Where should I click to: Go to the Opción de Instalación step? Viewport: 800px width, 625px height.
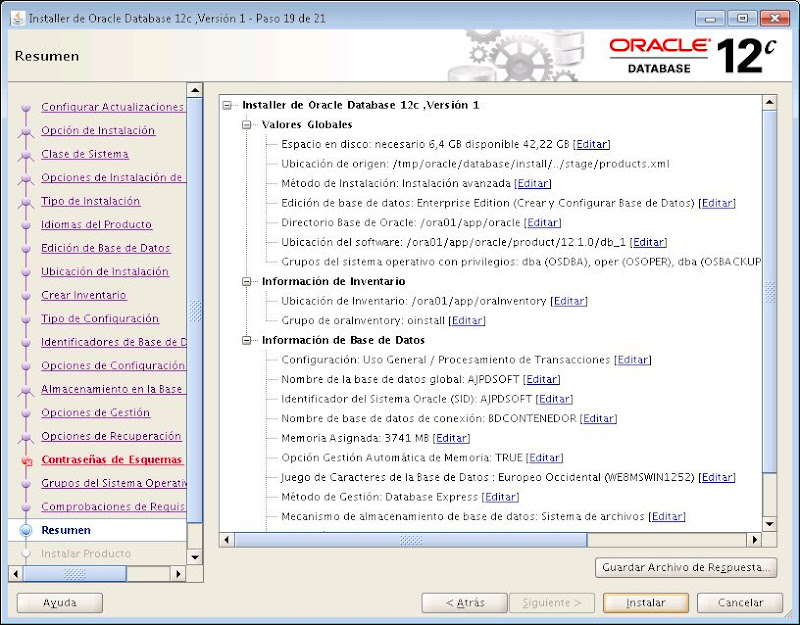coord(98,131)
